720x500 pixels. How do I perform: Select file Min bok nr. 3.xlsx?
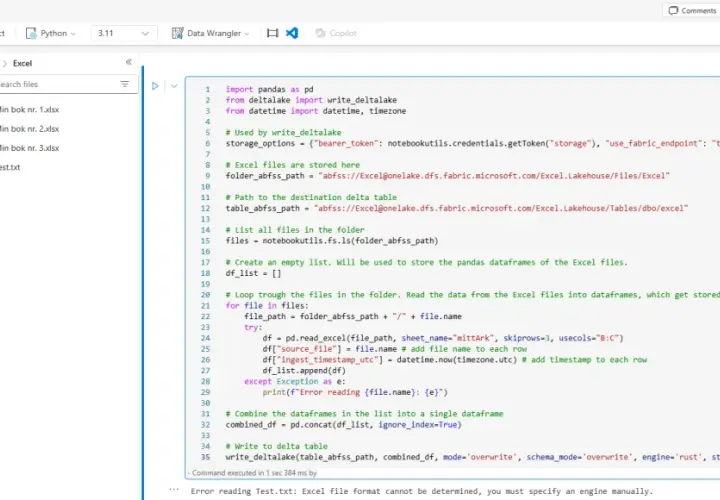[29, 148]
